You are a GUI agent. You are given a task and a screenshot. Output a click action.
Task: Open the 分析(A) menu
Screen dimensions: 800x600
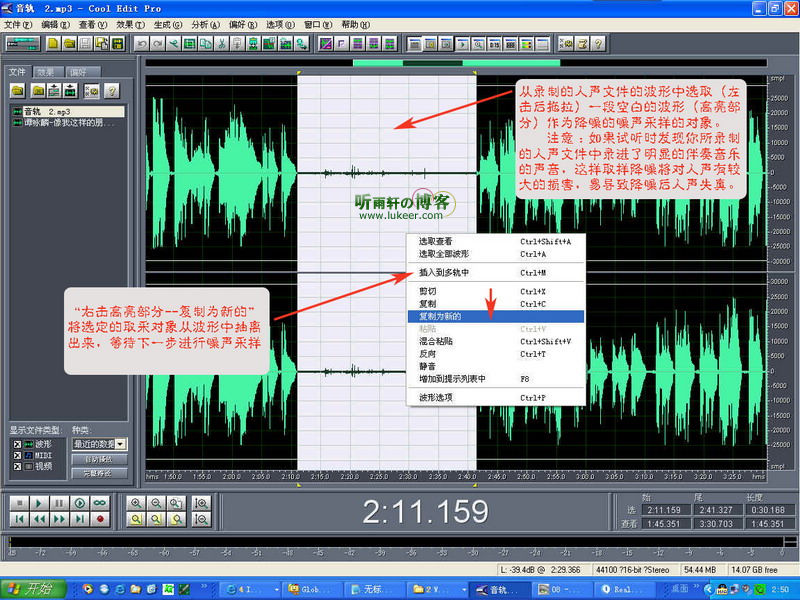(205, 24)
